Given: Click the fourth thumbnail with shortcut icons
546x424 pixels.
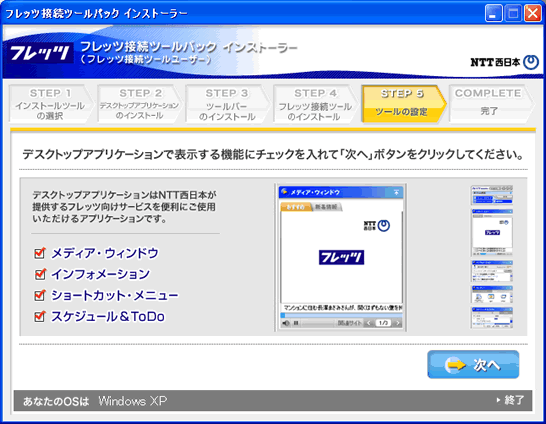Looking at the screenshot, I should 492,295.
